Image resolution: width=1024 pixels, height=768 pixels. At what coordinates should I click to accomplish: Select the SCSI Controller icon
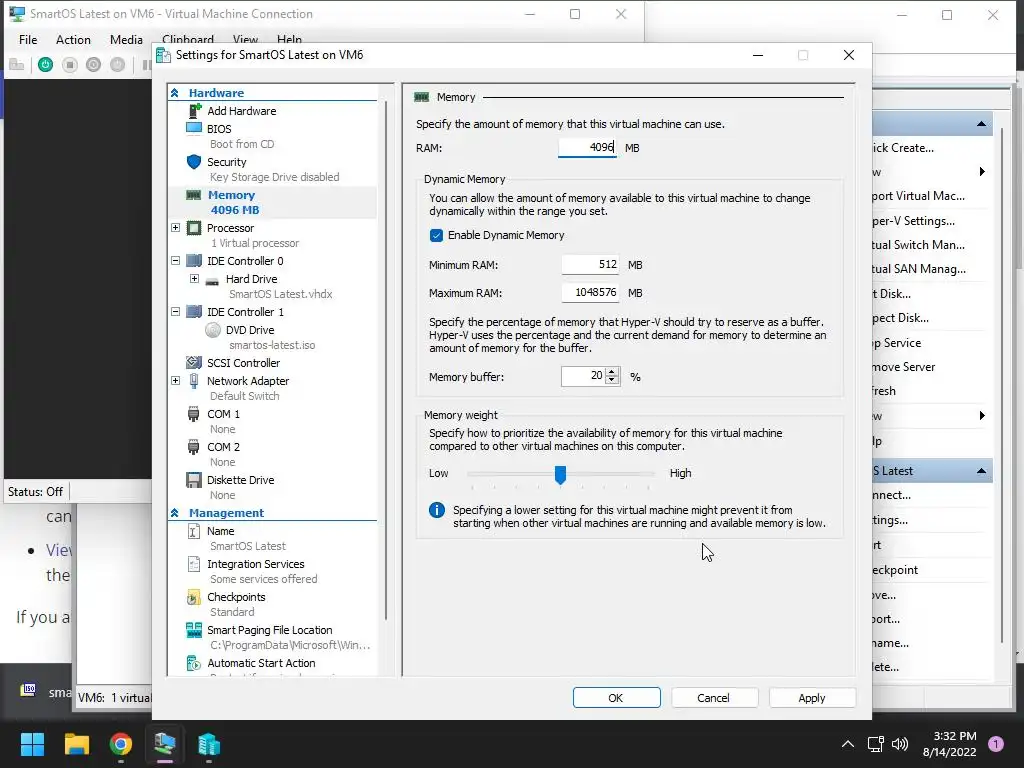click(194, 362)
